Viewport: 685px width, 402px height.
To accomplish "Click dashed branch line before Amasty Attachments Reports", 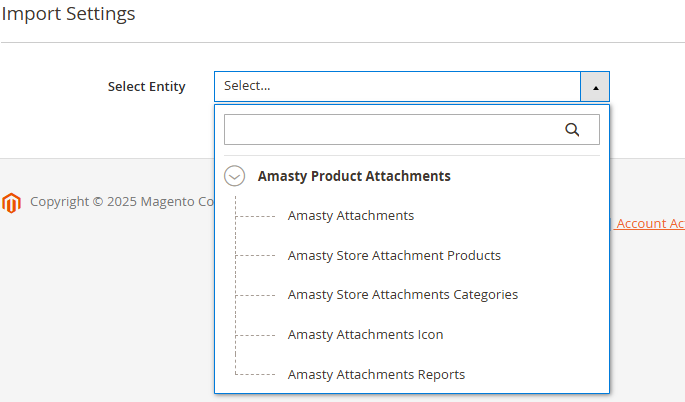I will (x=256, y=374).
